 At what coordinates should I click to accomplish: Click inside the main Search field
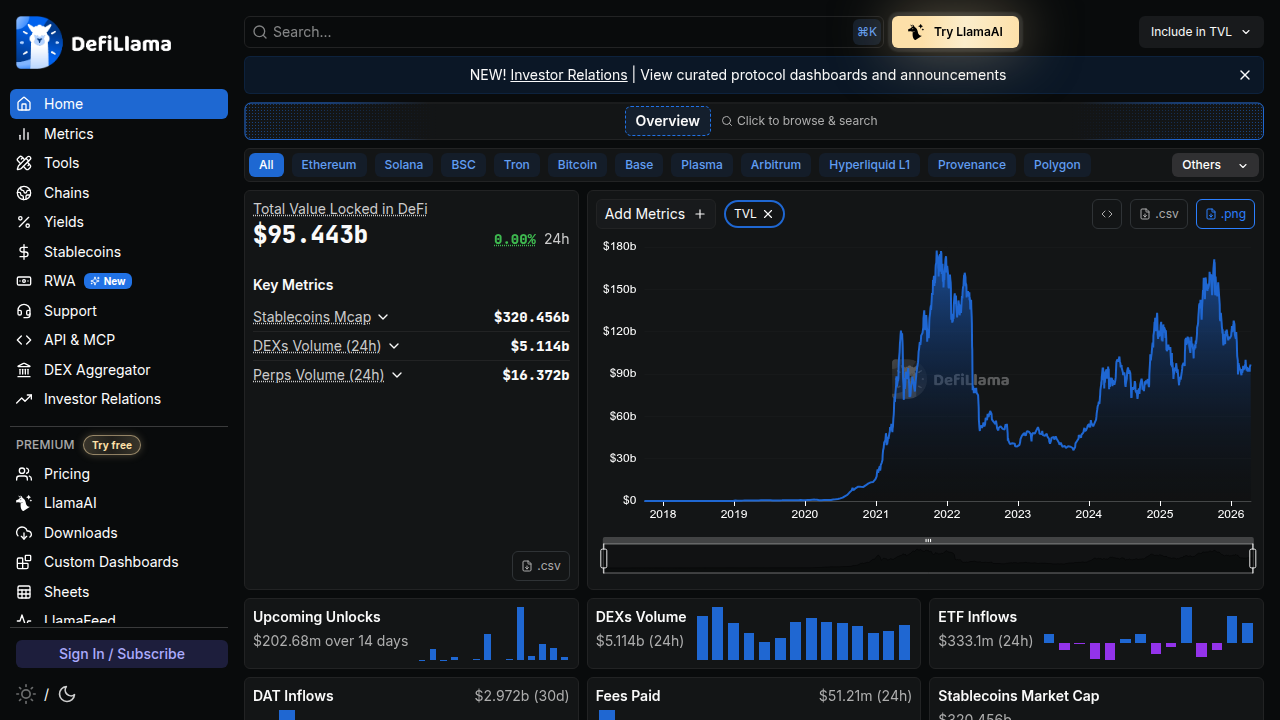560,31
